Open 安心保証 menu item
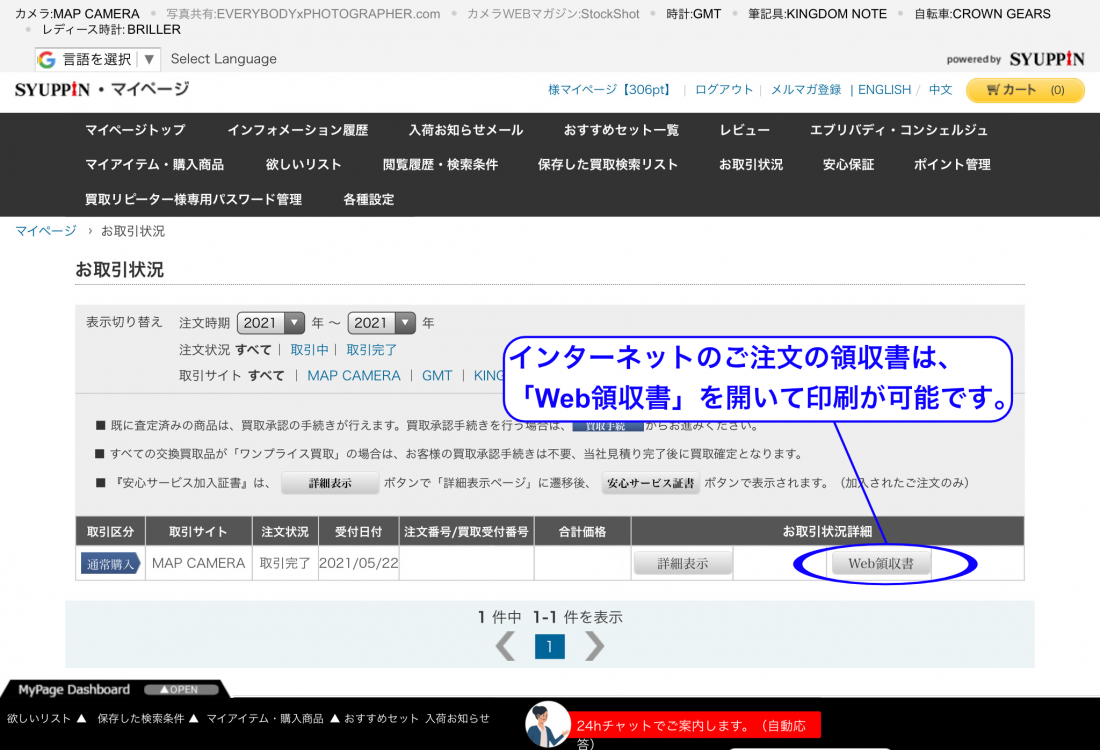 (848, 165)
